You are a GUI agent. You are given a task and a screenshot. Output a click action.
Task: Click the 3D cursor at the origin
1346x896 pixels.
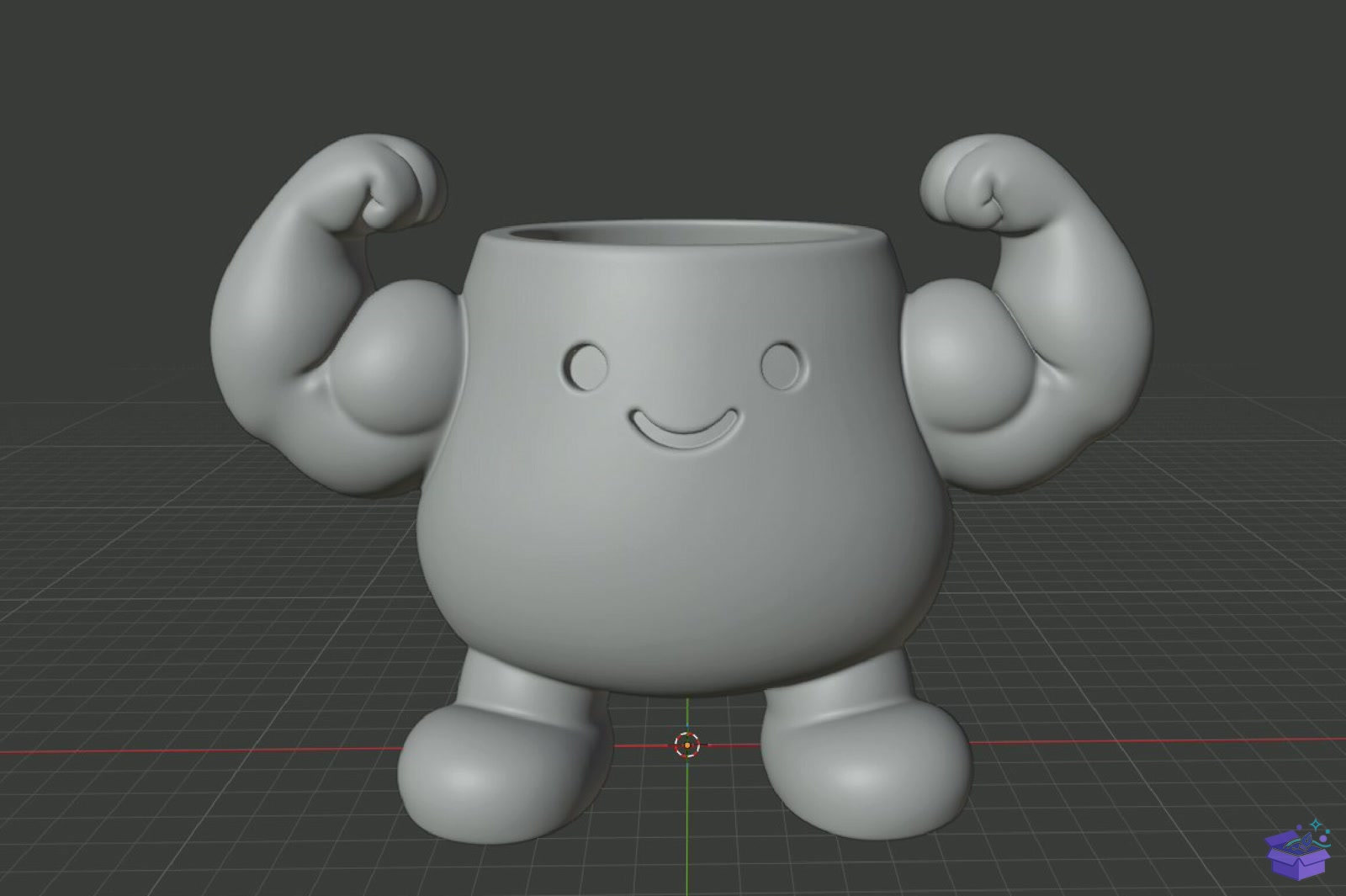coord(687,745)
